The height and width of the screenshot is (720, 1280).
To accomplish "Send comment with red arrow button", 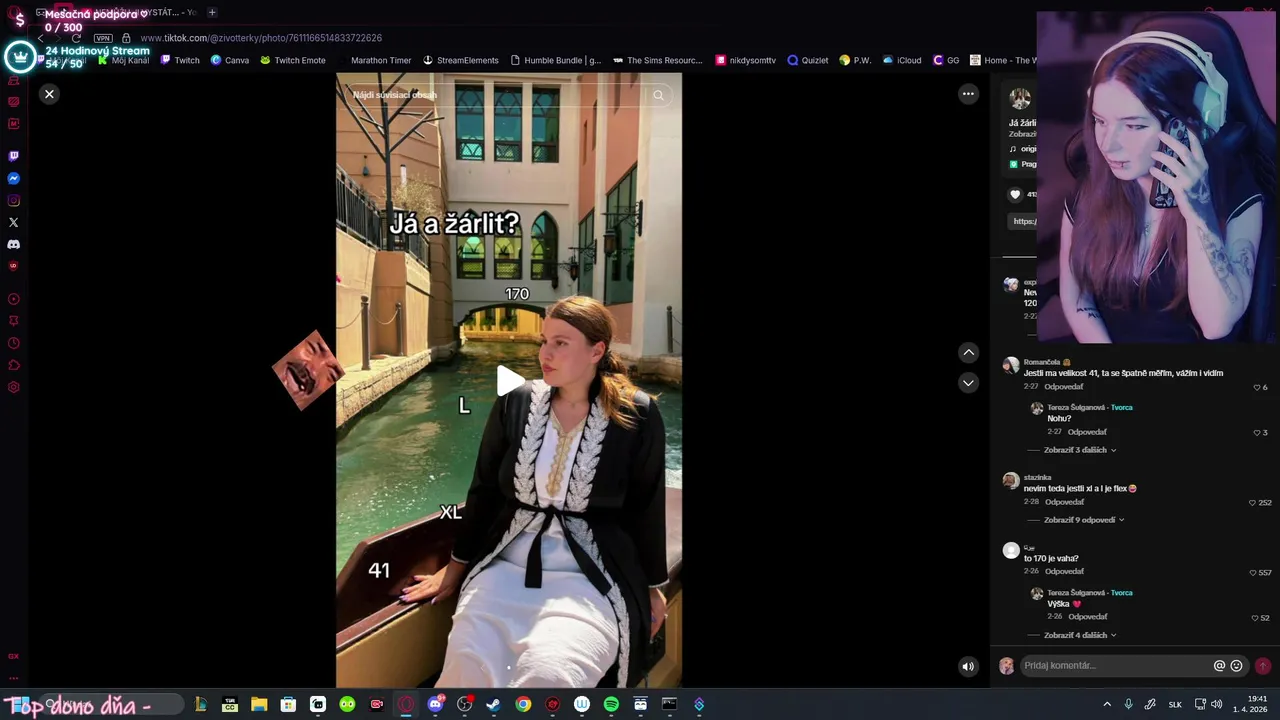I will click(x=1263, y=665).
